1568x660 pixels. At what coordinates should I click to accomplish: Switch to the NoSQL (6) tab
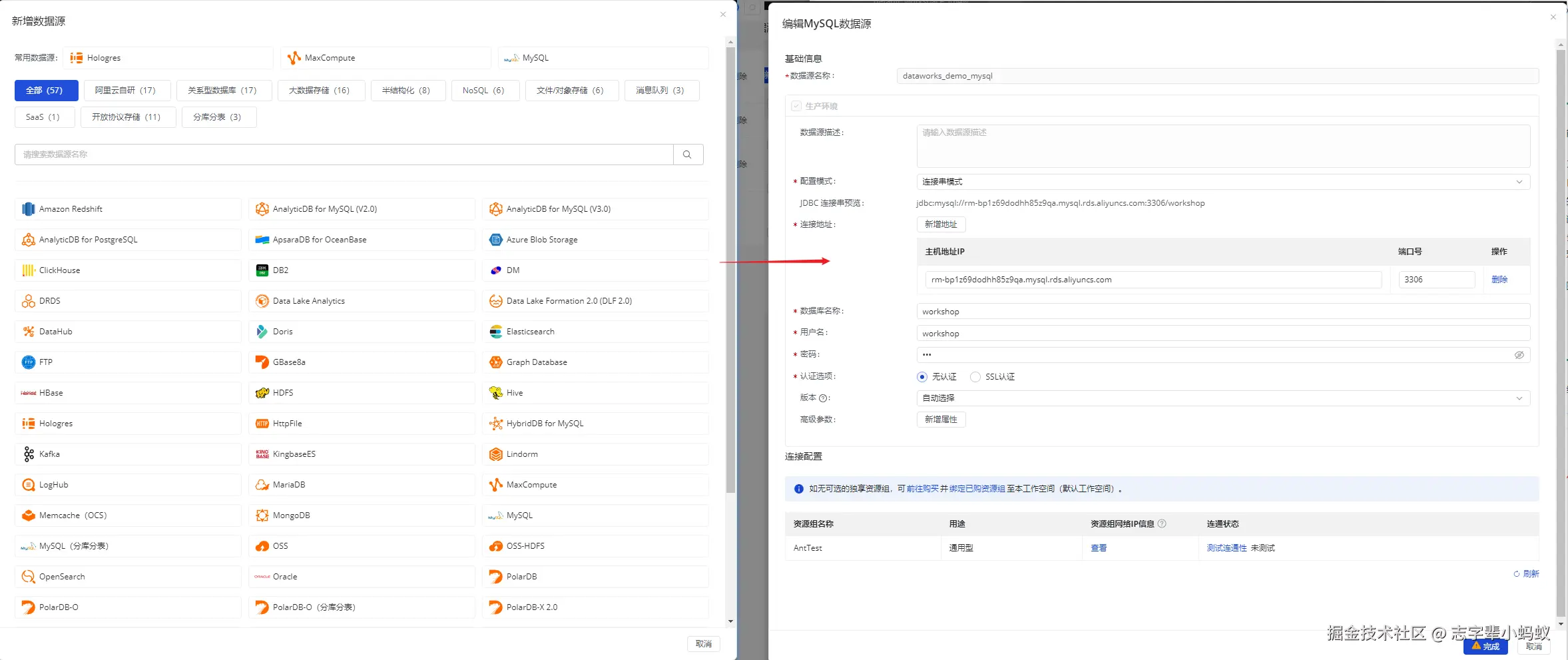485,91
